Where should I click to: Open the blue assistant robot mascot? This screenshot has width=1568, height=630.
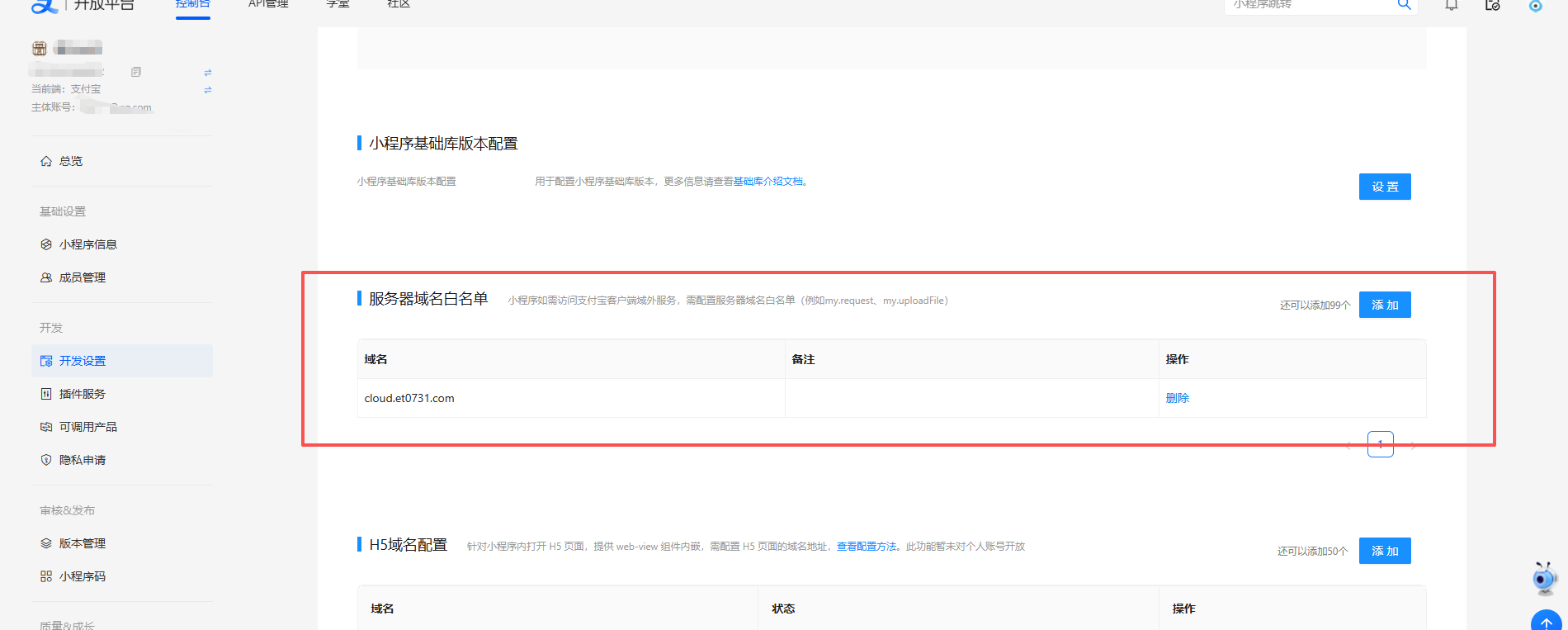(1544, 578)
